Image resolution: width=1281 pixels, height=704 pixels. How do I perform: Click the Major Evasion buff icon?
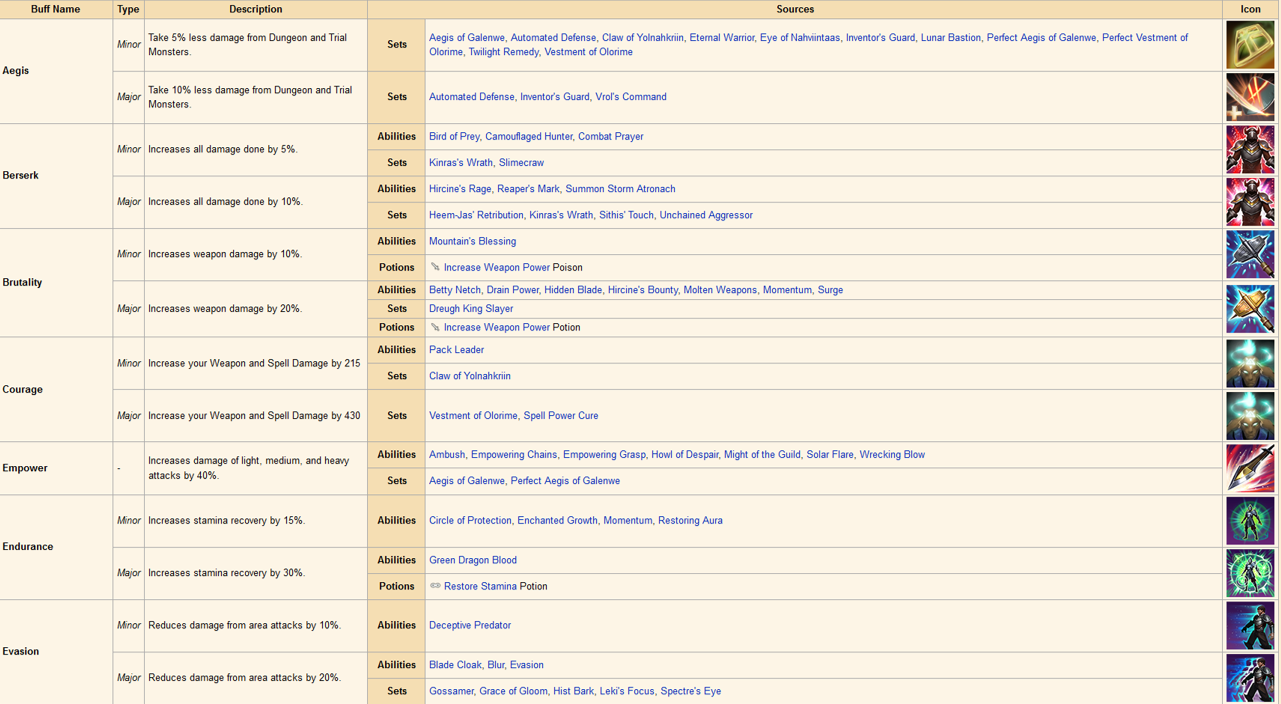tap(1250, 678)
